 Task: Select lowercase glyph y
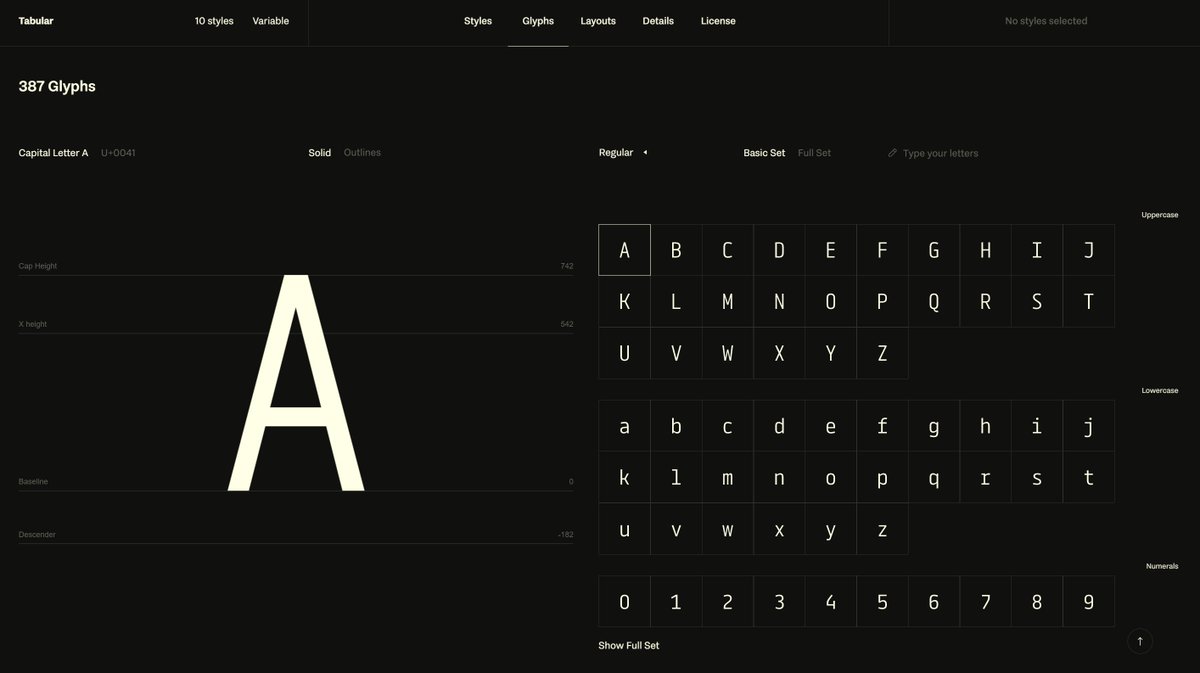click(831, 529)
